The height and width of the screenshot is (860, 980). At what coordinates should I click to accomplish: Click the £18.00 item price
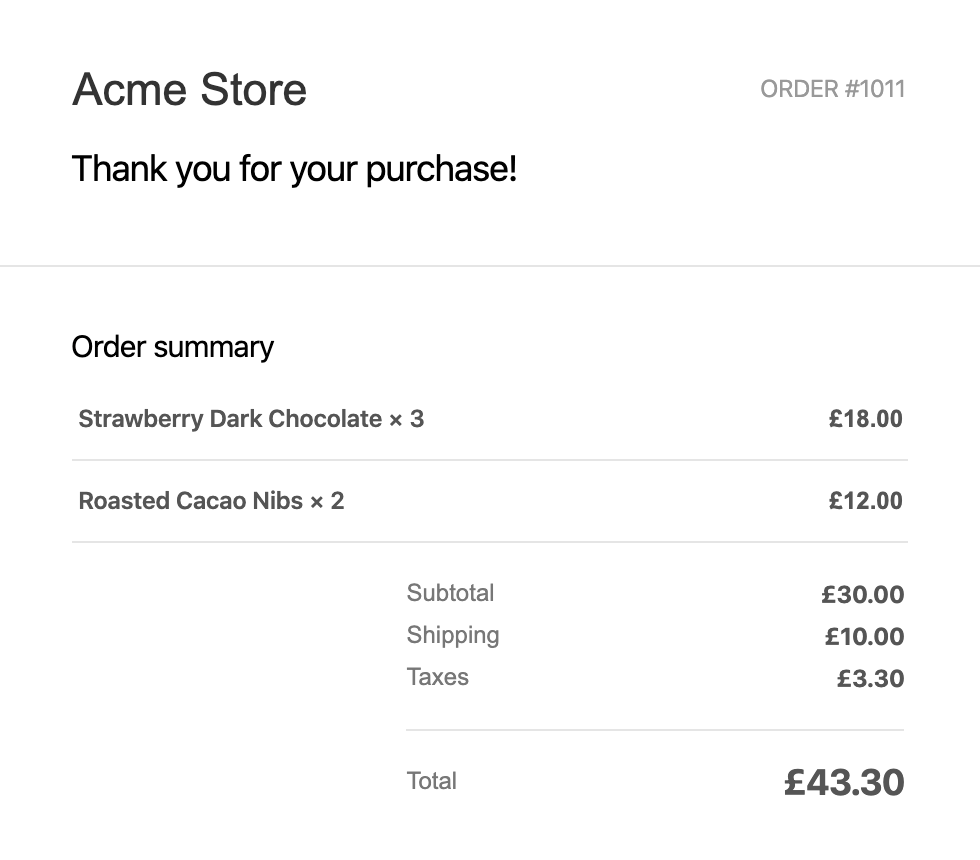pos(866,419)
